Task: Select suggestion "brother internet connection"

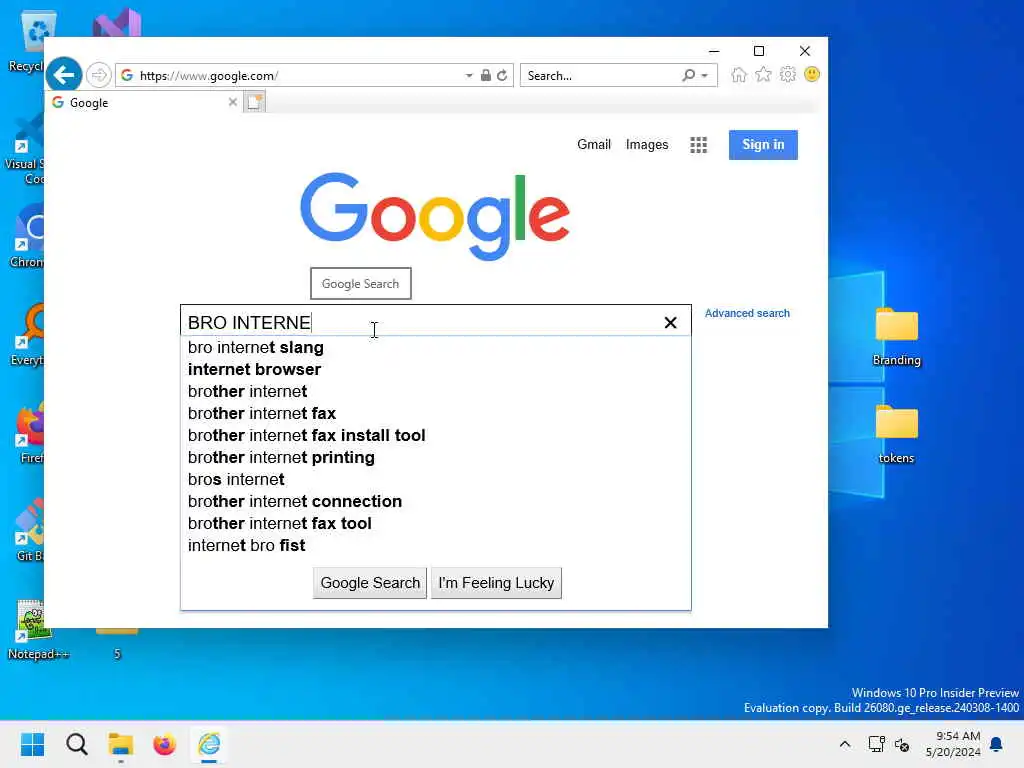Action: click(435, 502)
